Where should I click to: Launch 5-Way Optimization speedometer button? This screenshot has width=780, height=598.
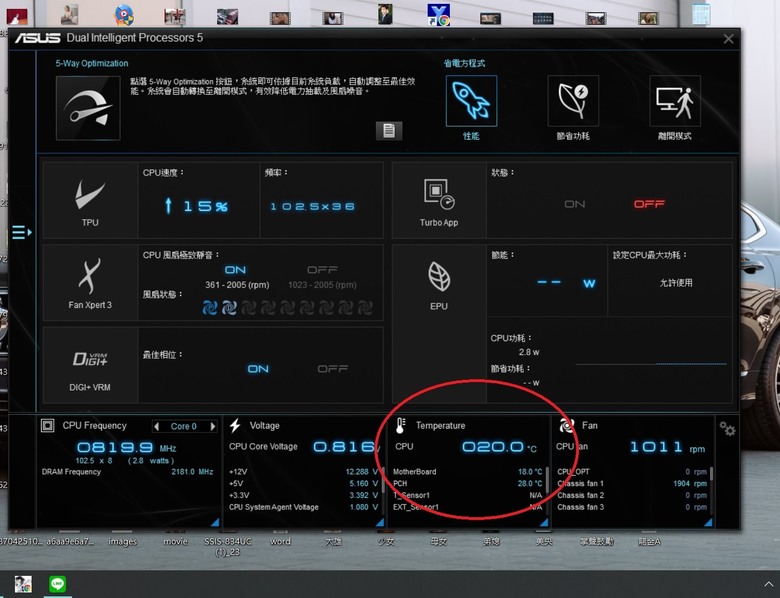pos(88,108)
